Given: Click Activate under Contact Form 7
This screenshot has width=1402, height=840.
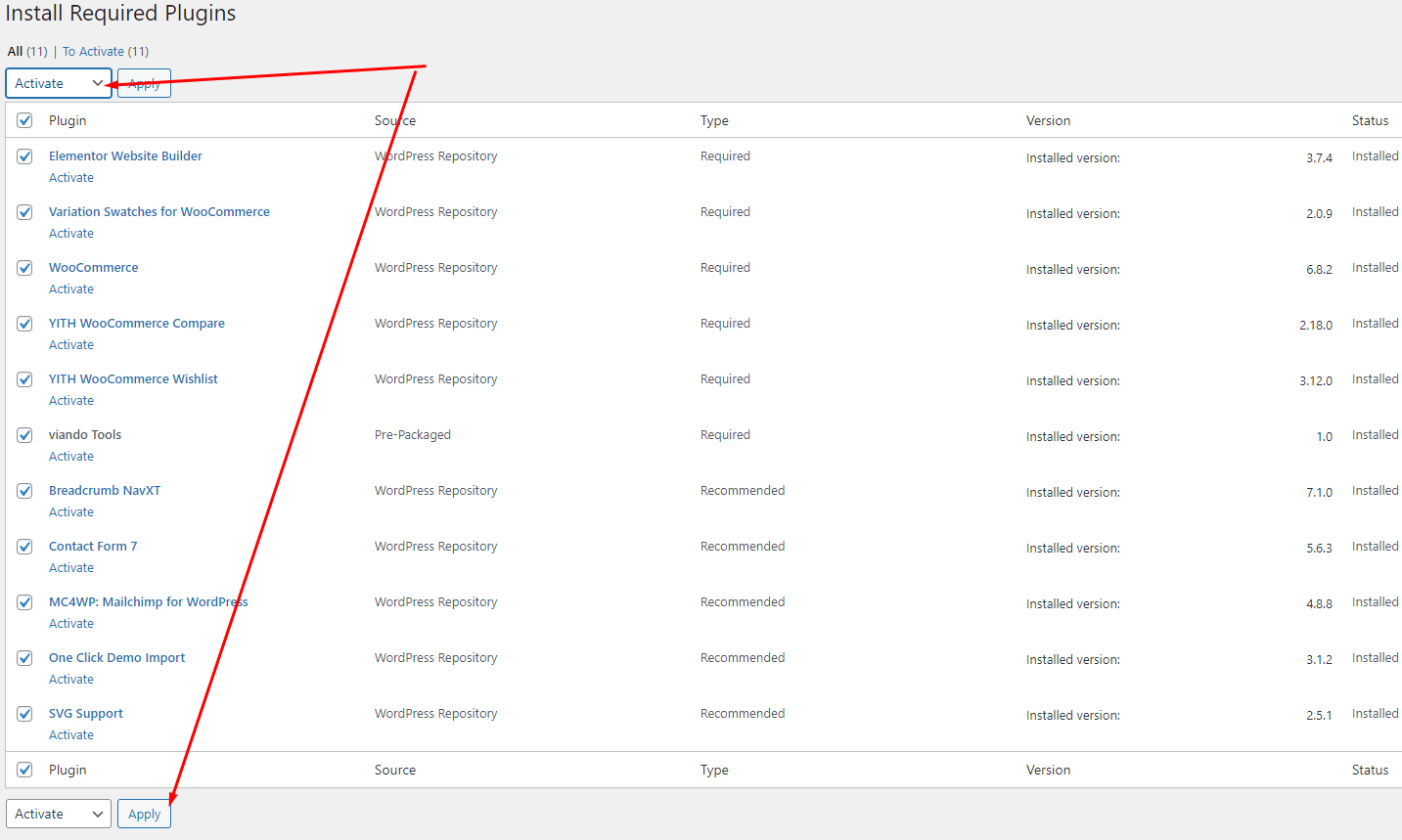Looking at the screenshot, I should tap(71, 568).
